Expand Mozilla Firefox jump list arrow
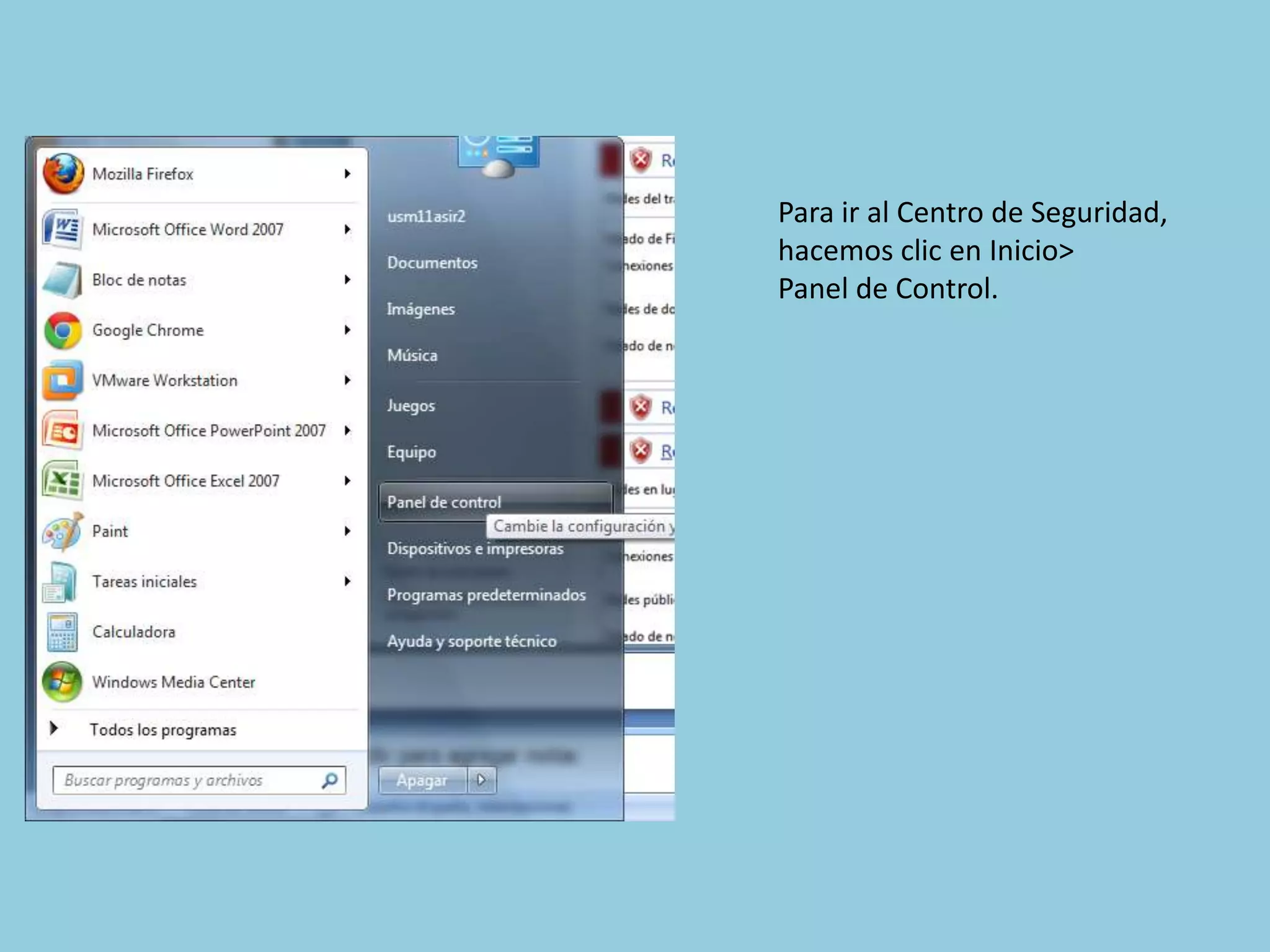Image resolution: width=1270 pixels, height=952 pixels. tap(348, 174)
